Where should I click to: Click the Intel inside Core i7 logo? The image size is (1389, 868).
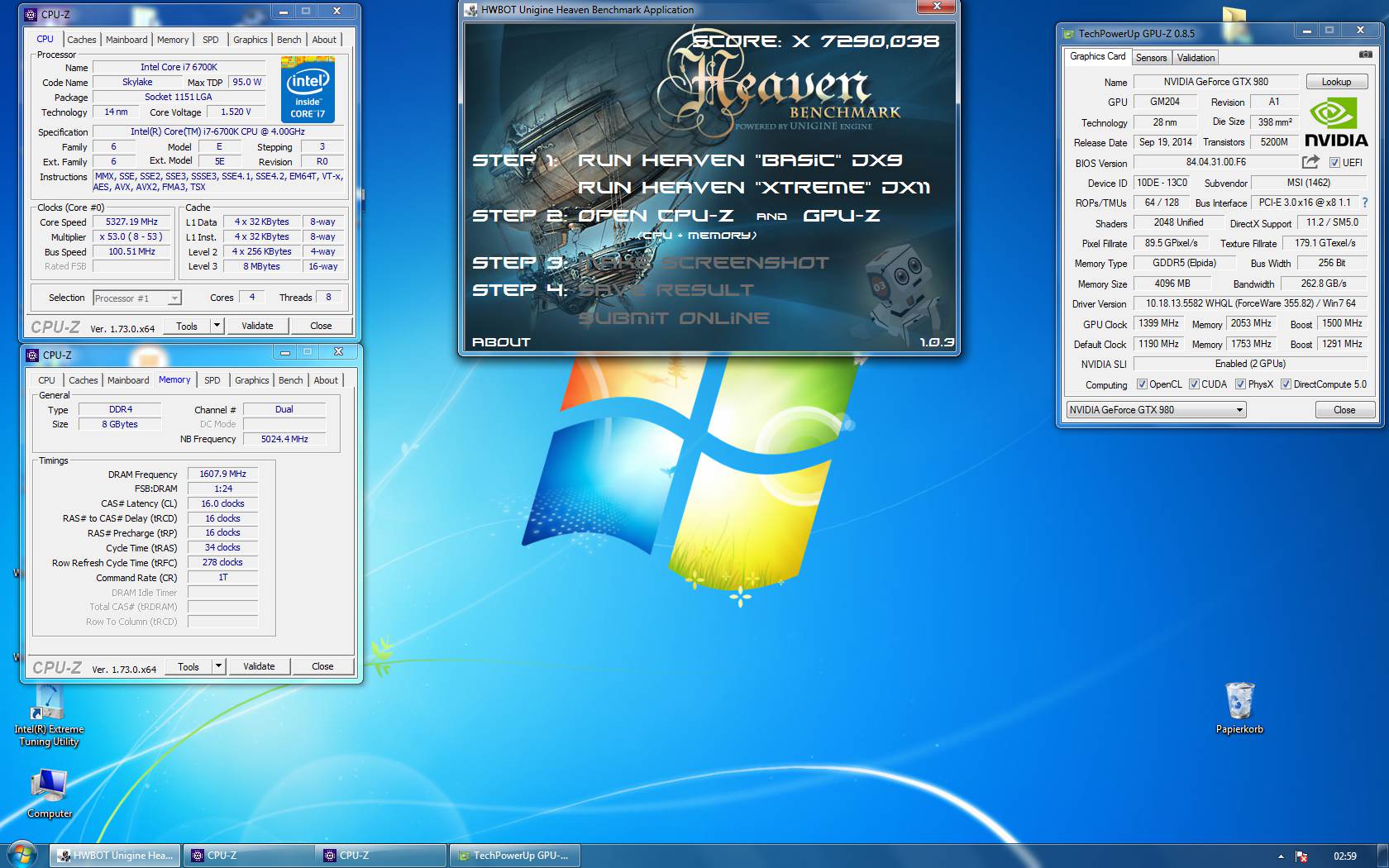[308, 89]
